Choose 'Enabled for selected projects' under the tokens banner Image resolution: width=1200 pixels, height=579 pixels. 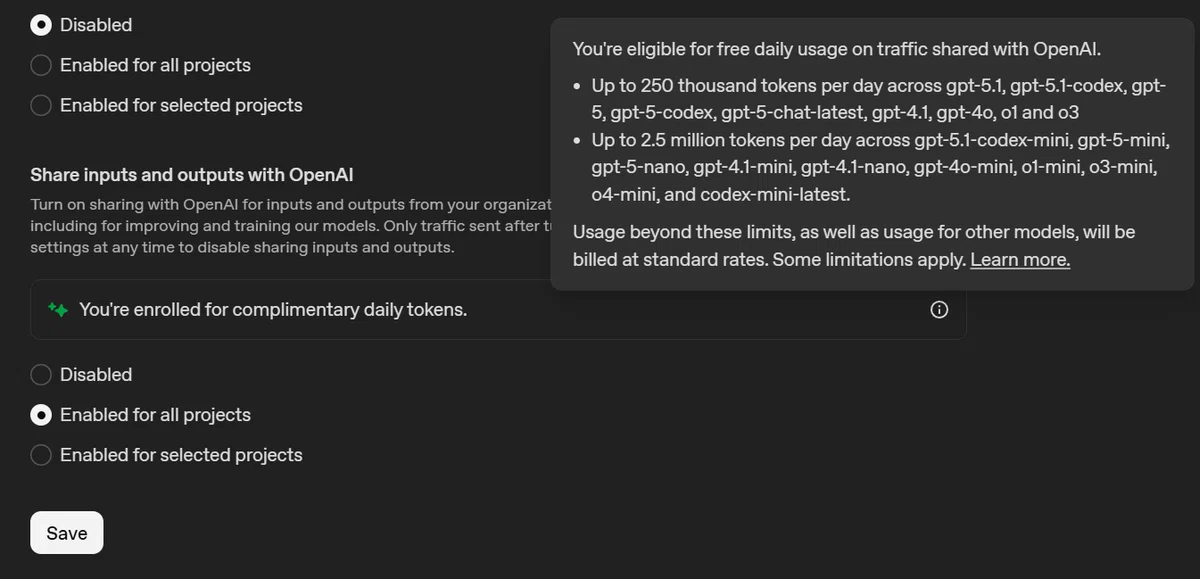[41, 455]
